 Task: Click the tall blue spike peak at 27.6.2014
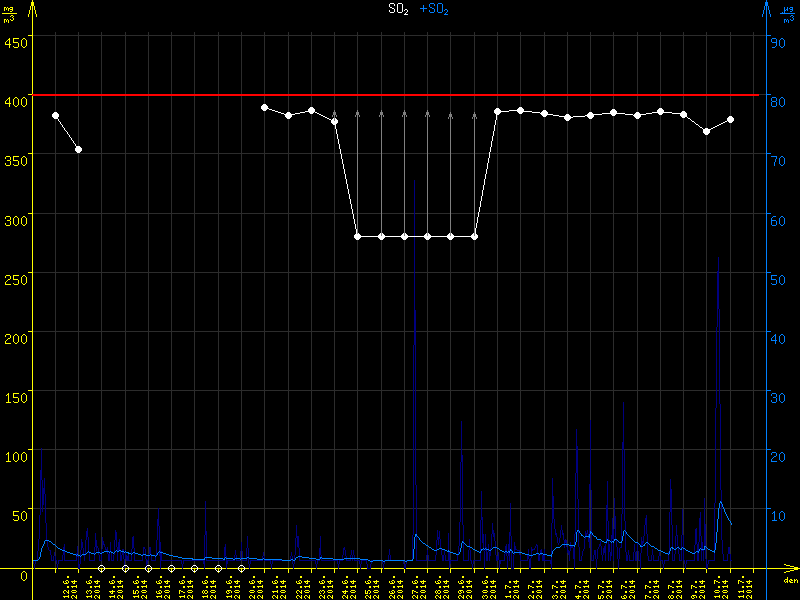coord(415,180)
